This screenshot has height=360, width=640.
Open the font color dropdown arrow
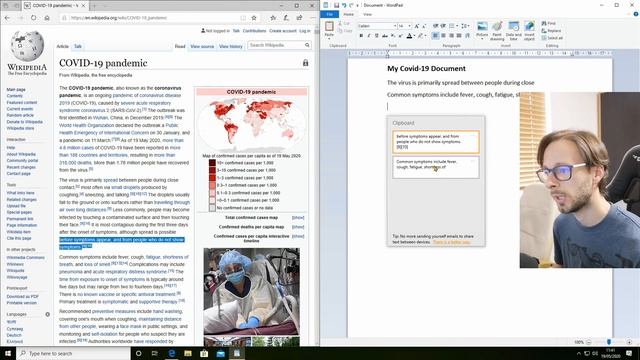tap(414, 36)
